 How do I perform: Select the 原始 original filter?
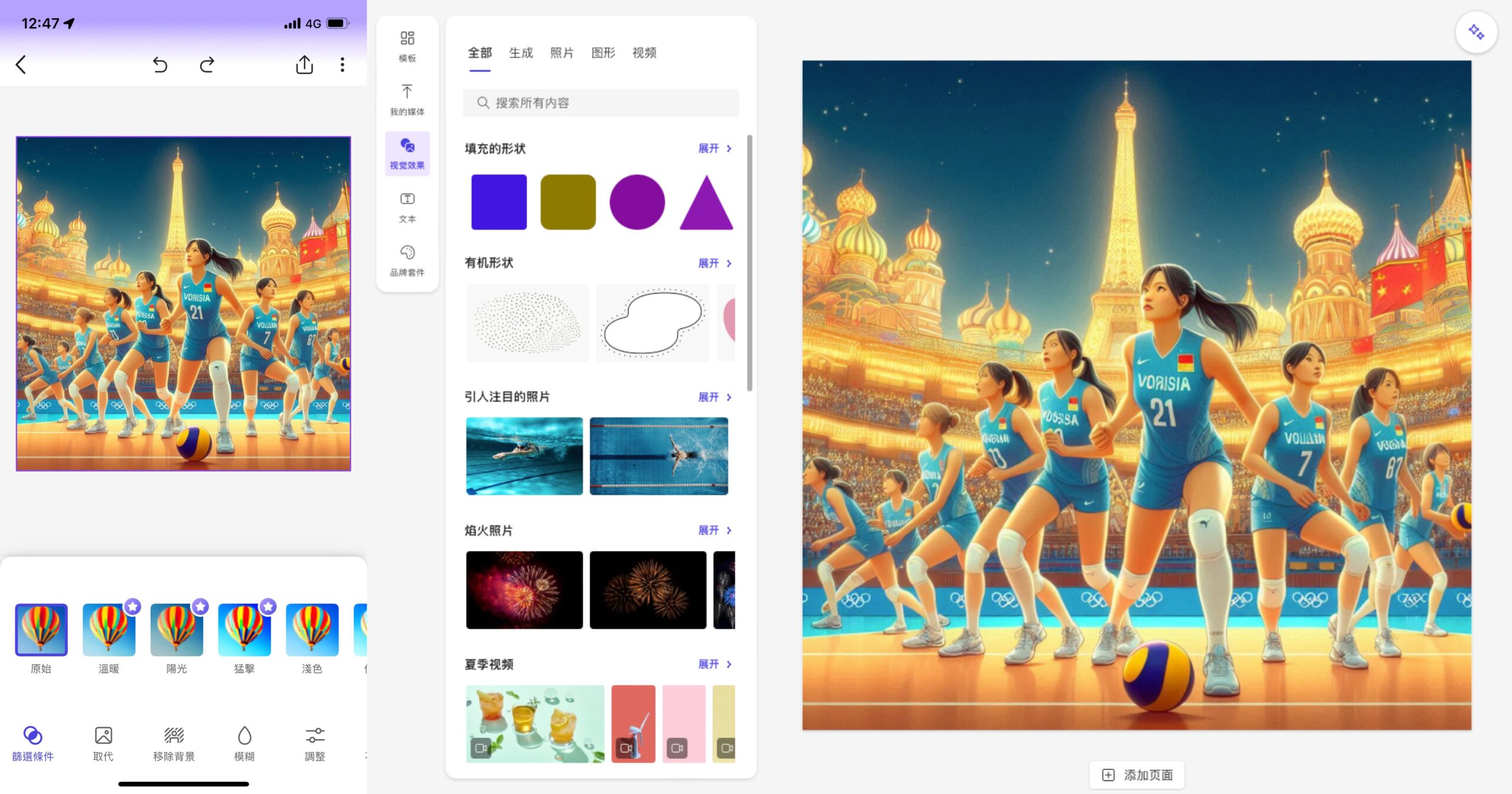41,630
